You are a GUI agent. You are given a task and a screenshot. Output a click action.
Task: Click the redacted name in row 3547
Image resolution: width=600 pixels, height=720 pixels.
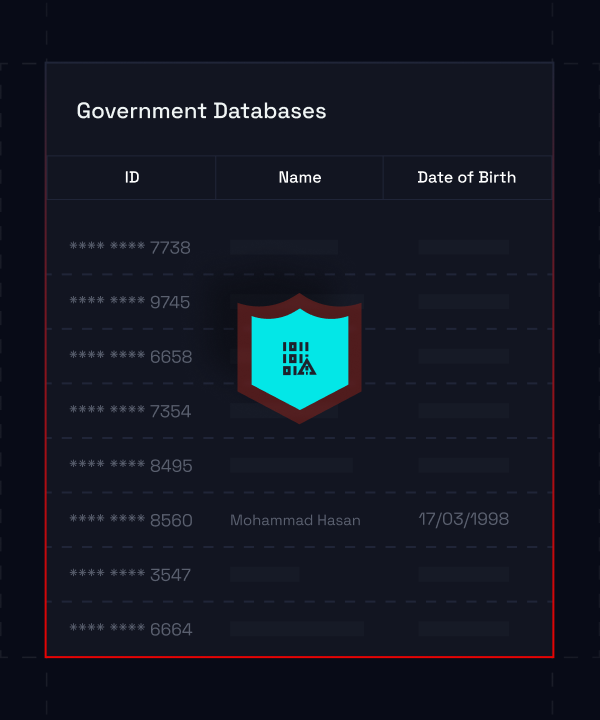[x=265, y=574]
